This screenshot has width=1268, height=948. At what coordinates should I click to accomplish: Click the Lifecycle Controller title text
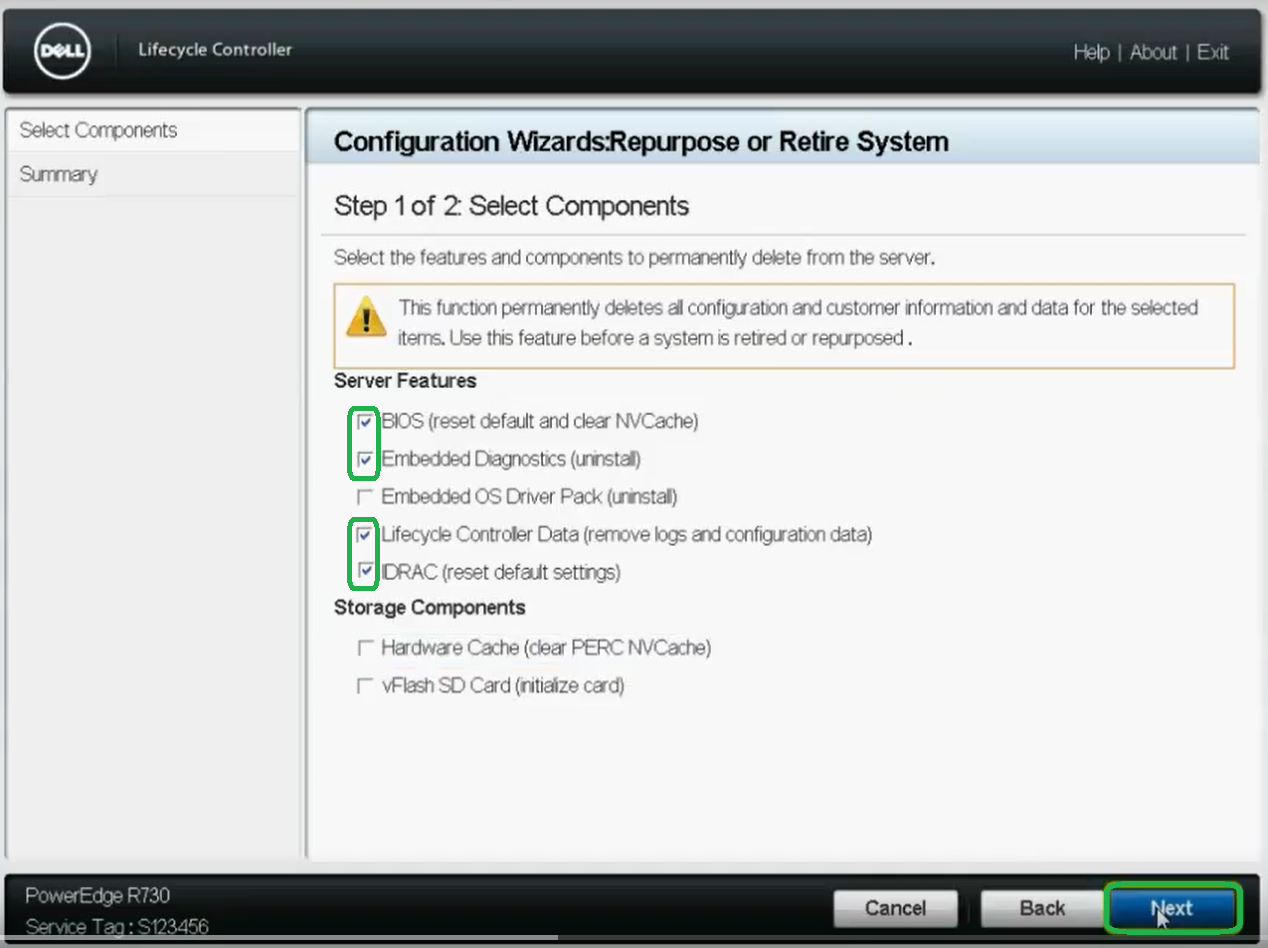(x=214, y=49)
